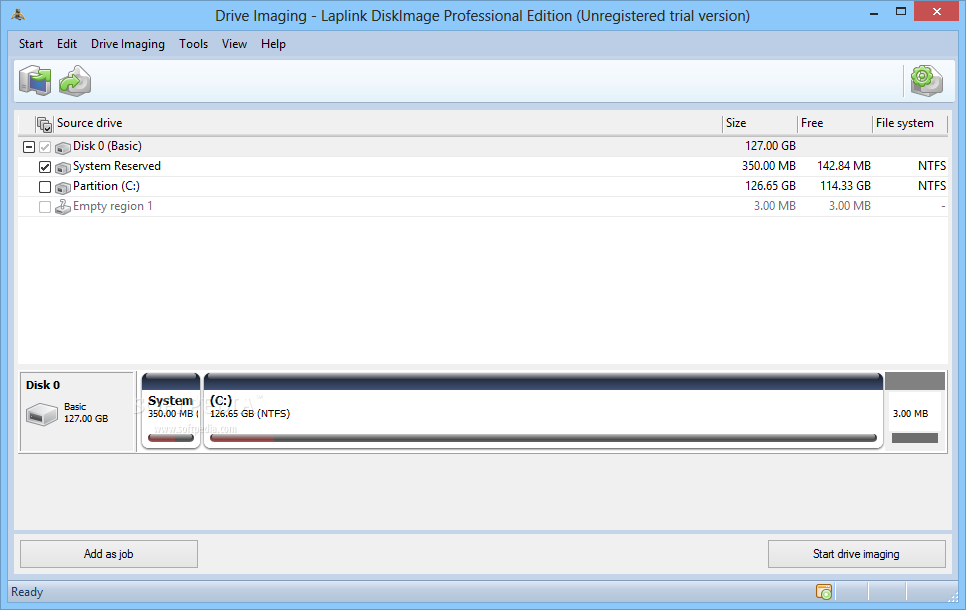
Task: Click the Size column header
Action: point(760,123)
